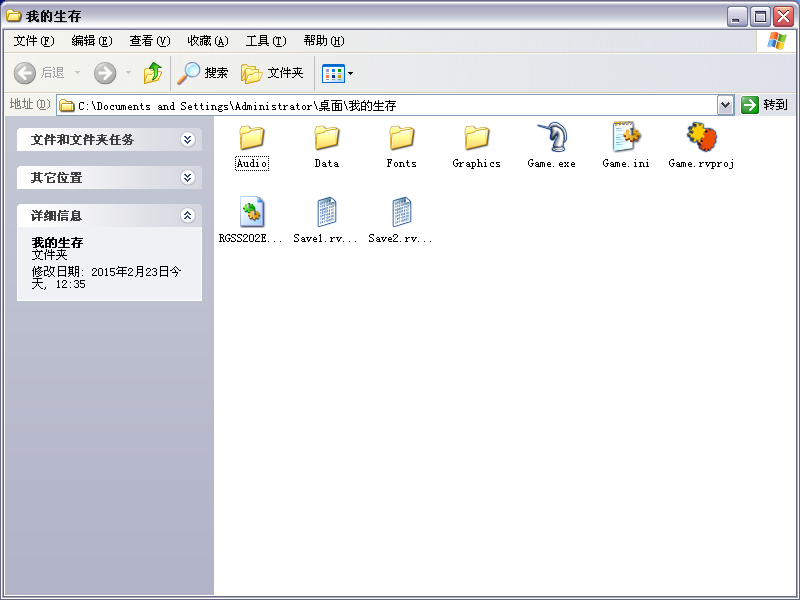Open the 工具(T) menu
Screen dimensions: 800x600
click(x=266, y=41)
